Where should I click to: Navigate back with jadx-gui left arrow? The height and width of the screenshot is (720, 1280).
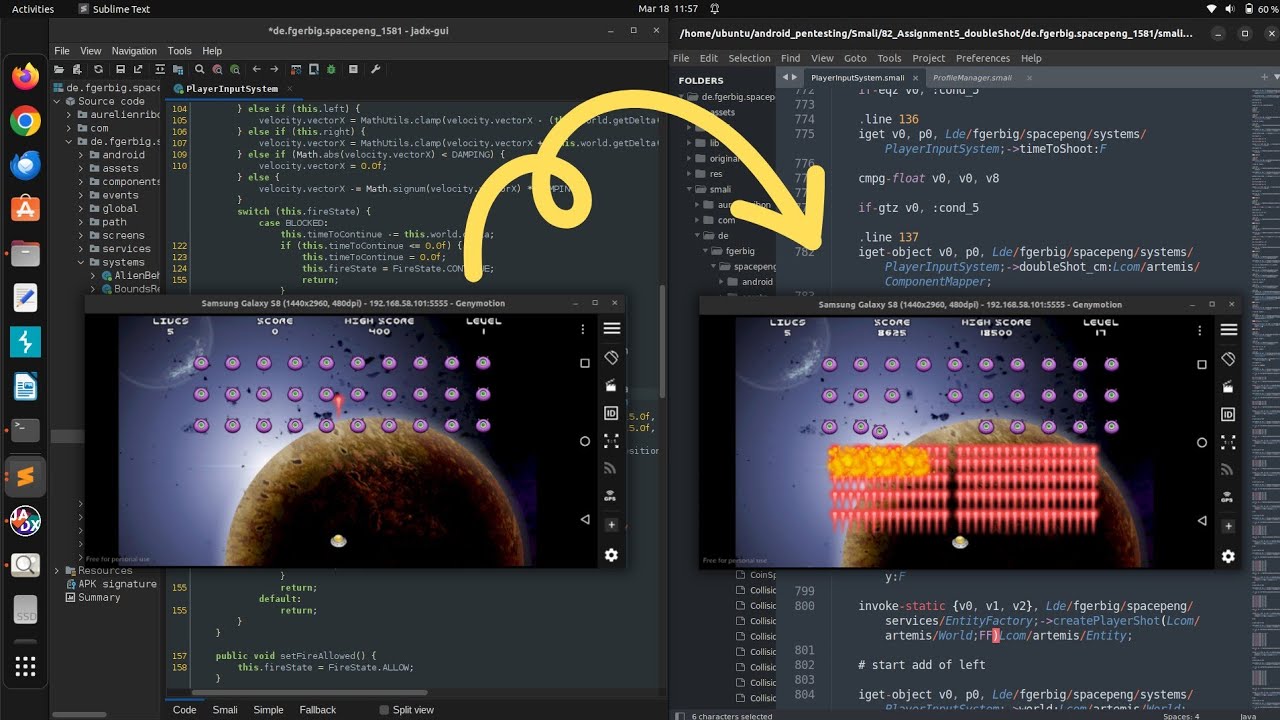point(257,70)
